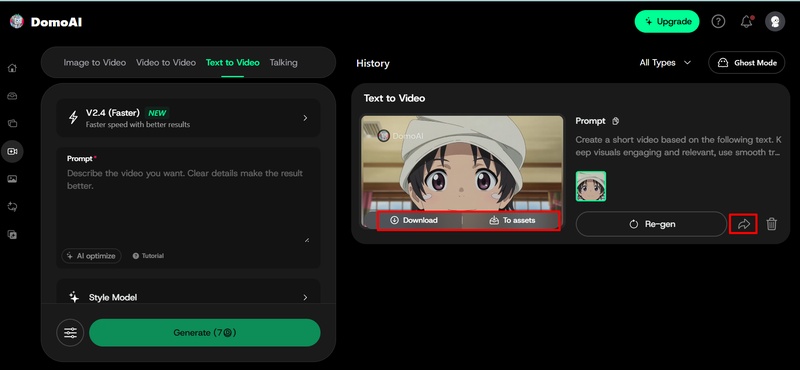Open the bottom sidebar copy-plus icon

click(12, 235)
